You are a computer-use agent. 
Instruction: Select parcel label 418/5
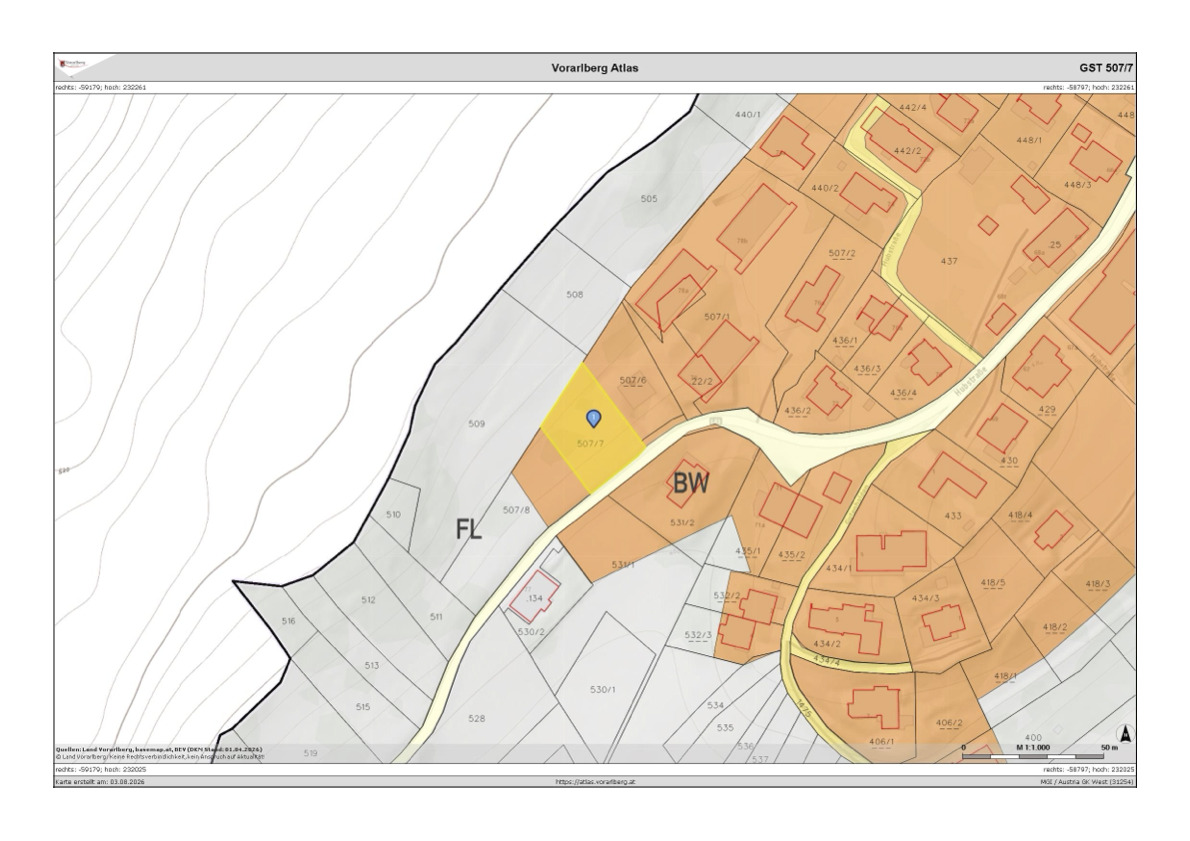click(993, 583)
